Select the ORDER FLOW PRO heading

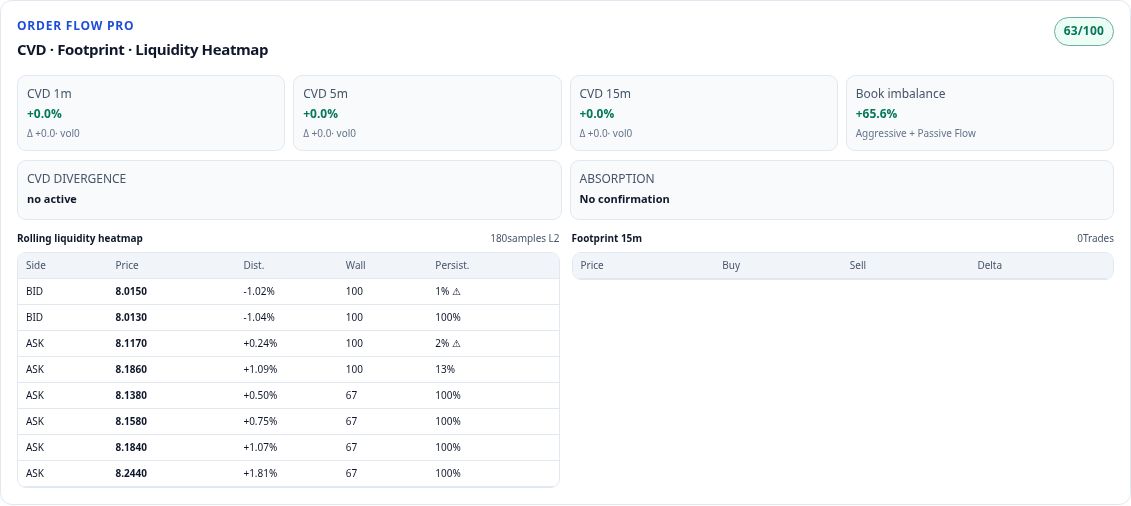76,25
